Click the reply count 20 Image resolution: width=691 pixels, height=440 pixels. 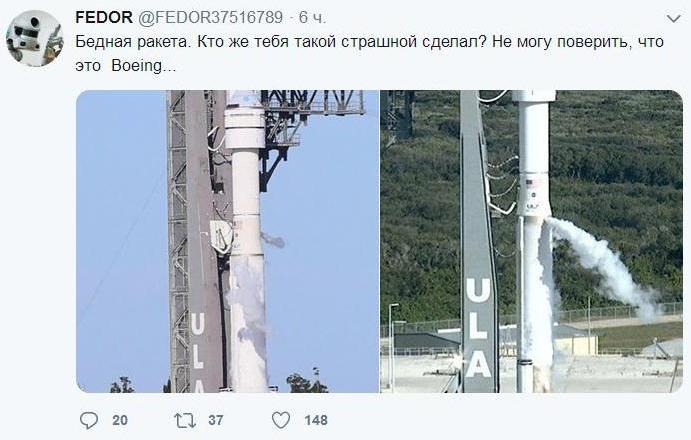click(x=120, y=420)
